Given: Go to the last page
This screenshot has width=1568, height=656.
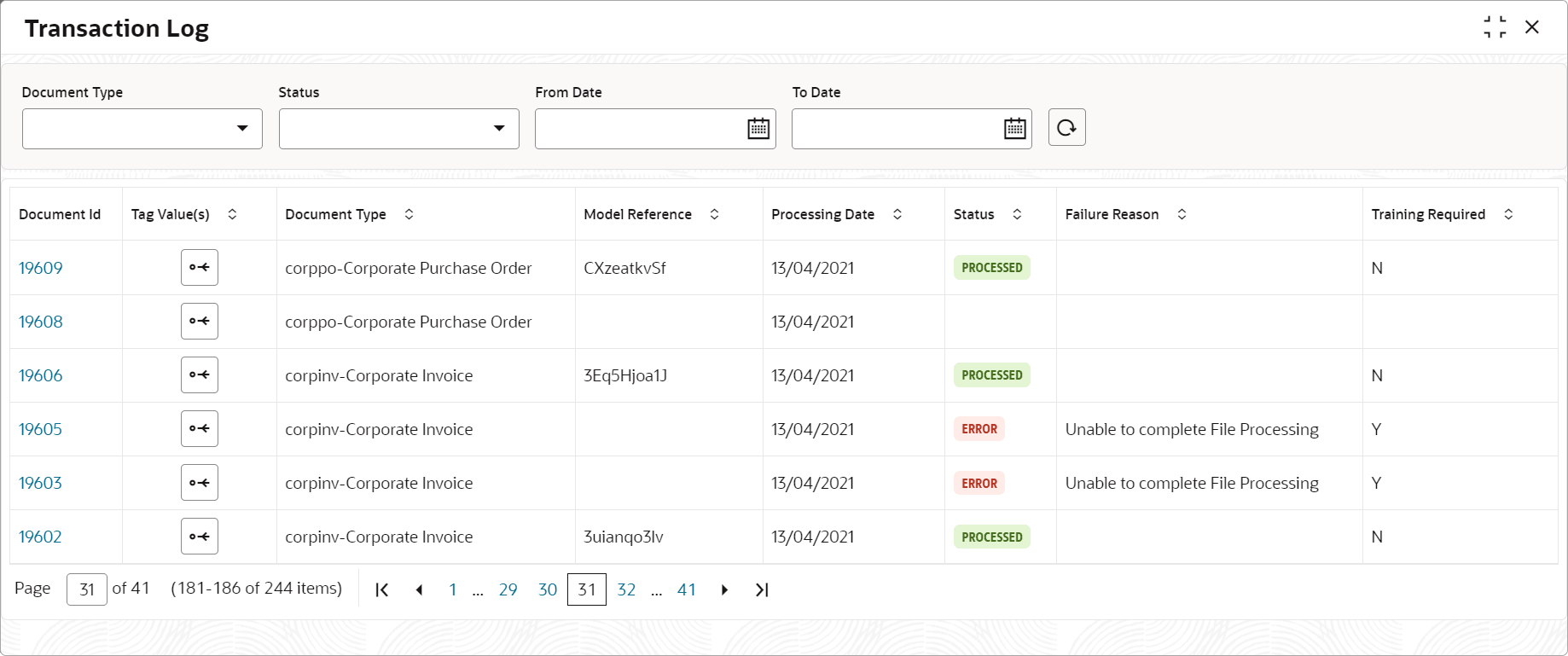Looking at the screenshot, I should [762, 589].
